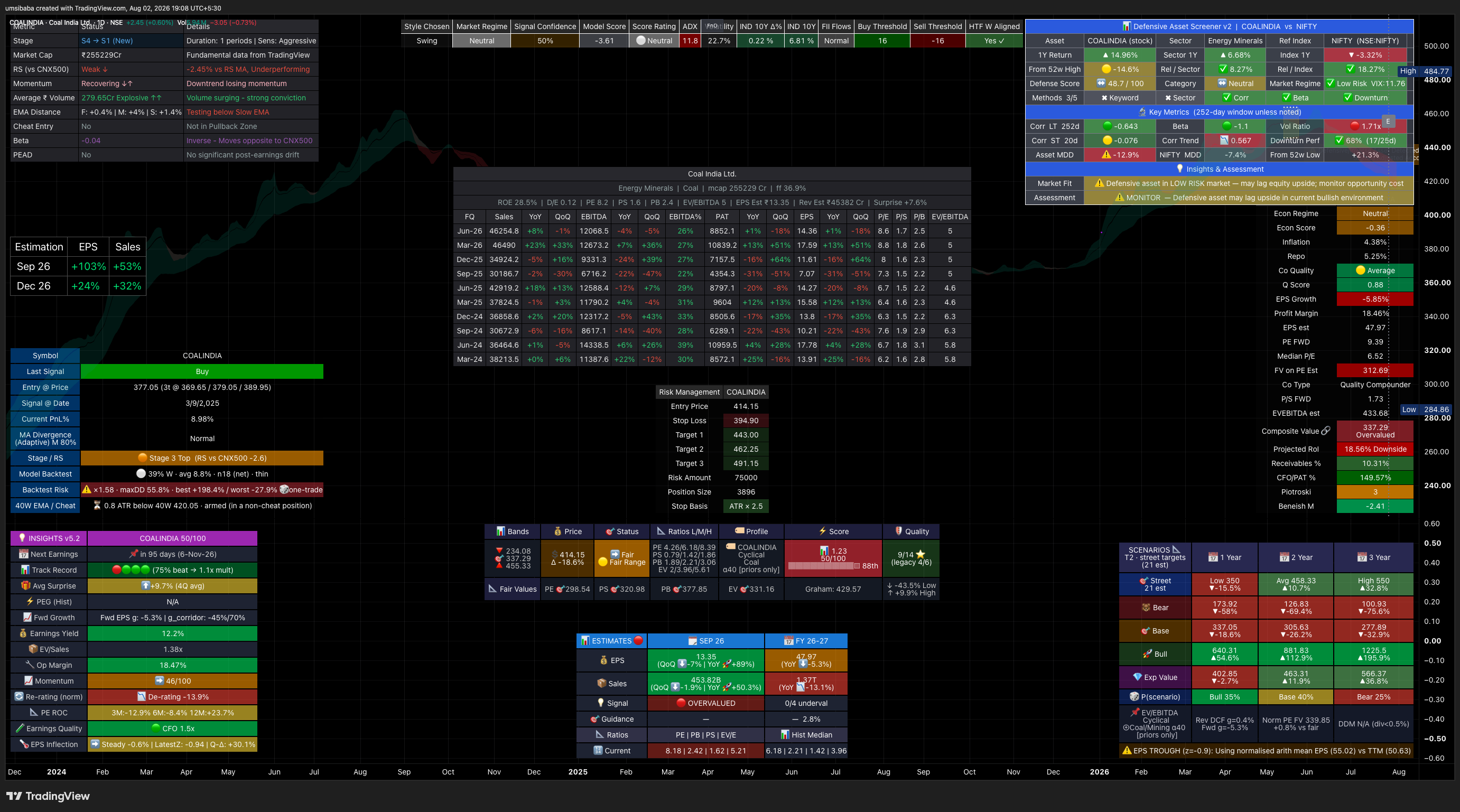Click the E earnings marker on the chart
The width and height of the screenshot is (1460, 812).
click(x=1388, y=122)
